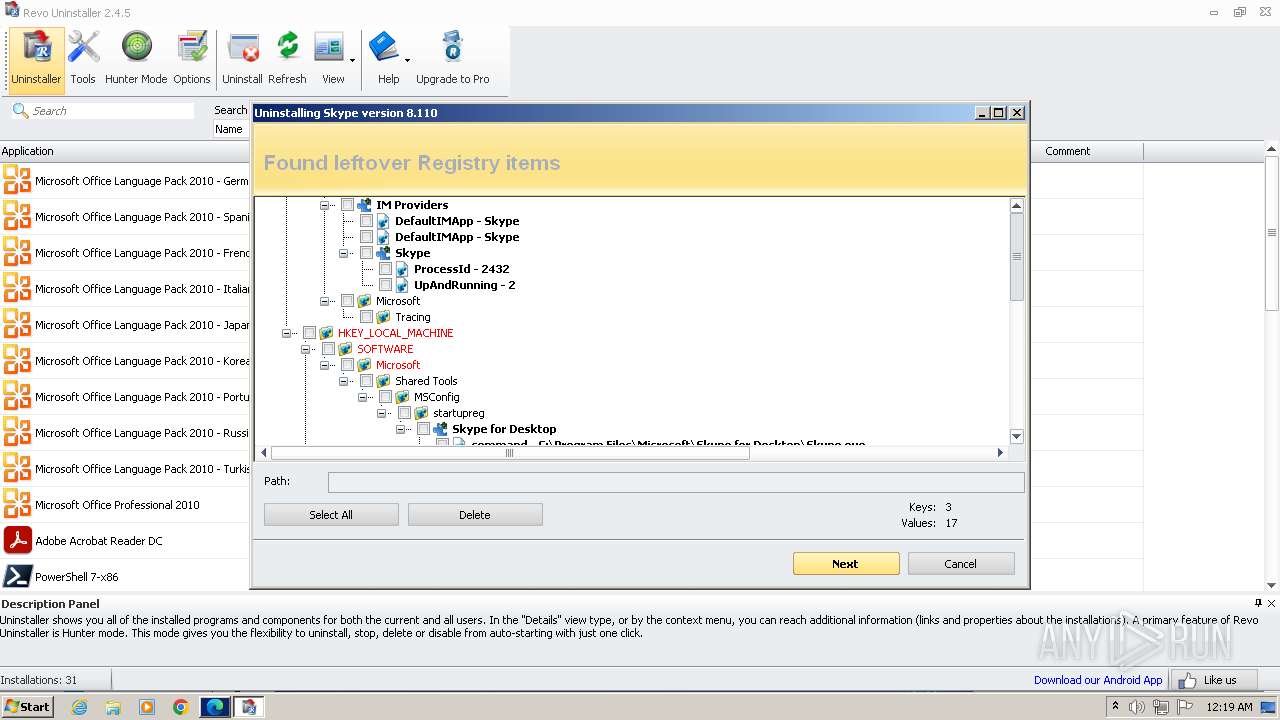1280x720 pixels.
Task: Click the Adobe Acrobat Reader DC icon
Action: (18, 540)
